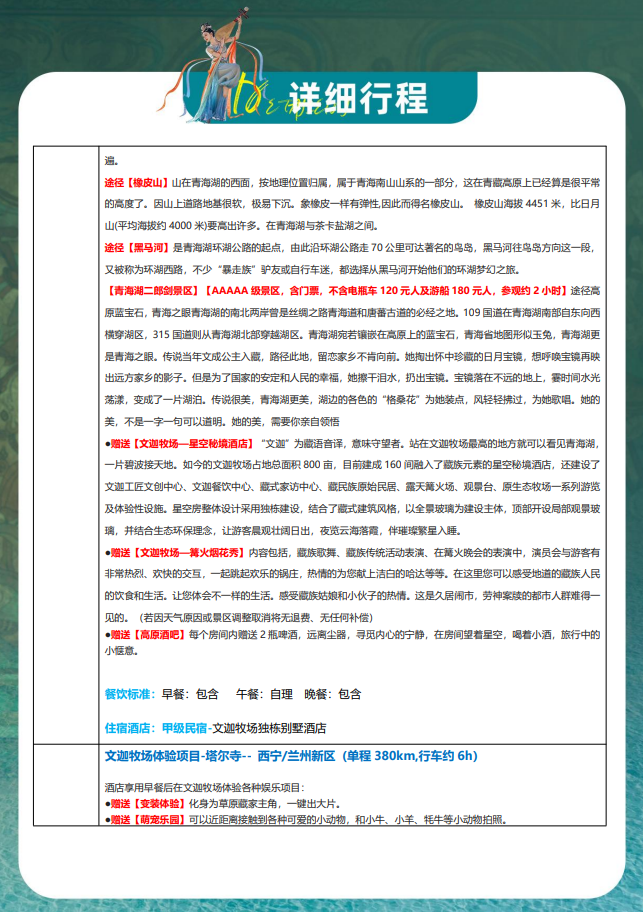Click the 详细行程 header title
Image resolution: width=643 pixels, height=912 pixels.
[359, 98]
